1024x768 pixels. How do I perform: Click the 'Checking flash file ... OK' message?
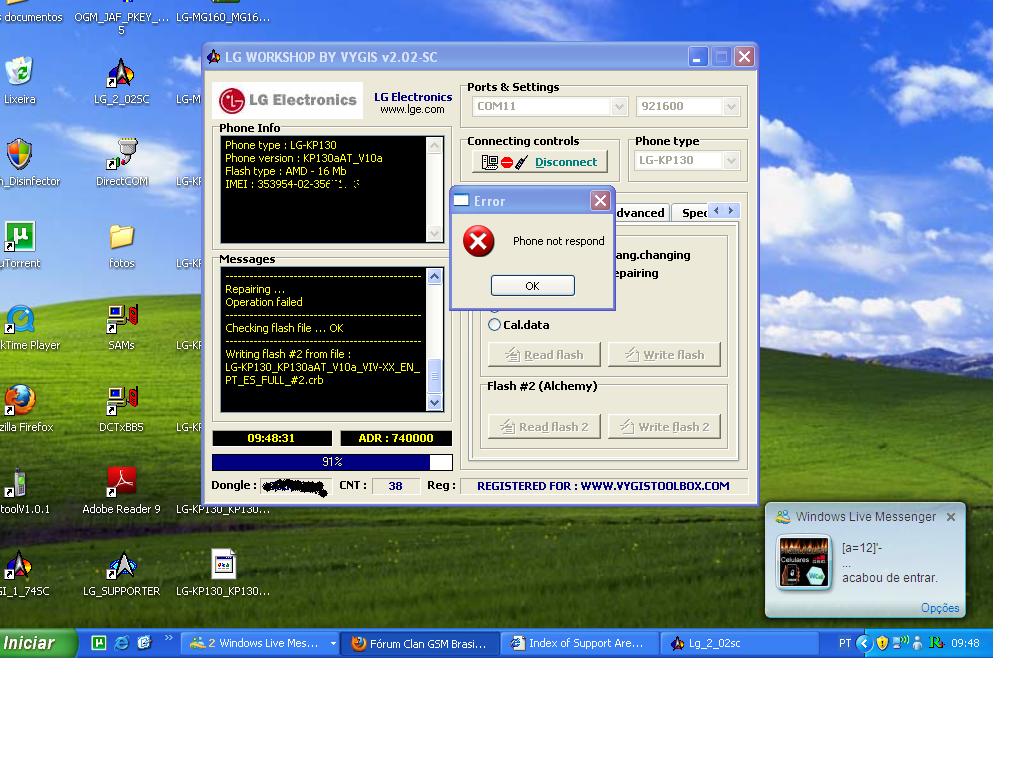point(284,328)
